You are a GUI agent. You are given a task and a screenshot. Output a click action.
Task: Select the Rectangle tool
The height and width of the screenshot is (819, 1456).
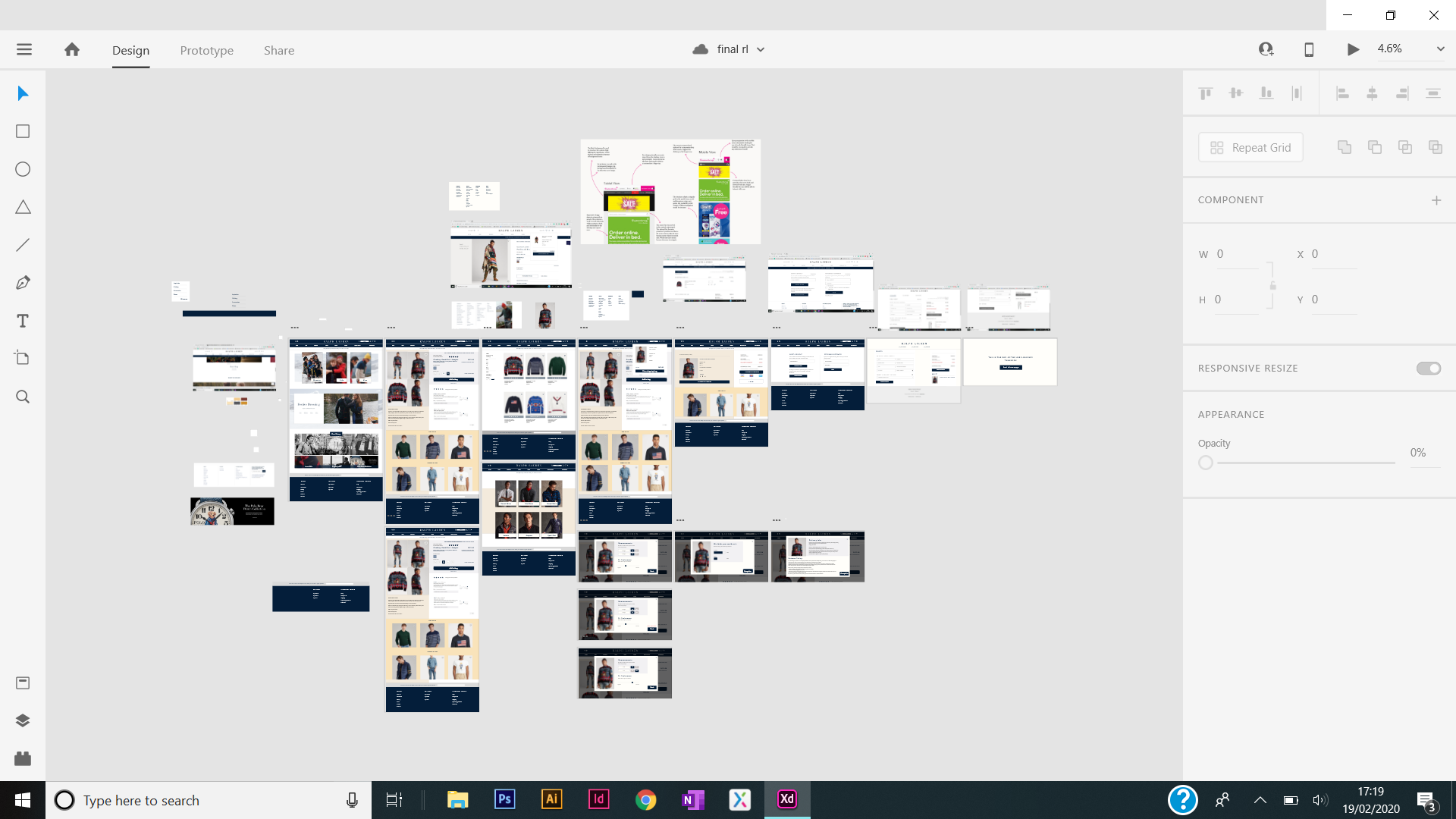pos(23,131)
